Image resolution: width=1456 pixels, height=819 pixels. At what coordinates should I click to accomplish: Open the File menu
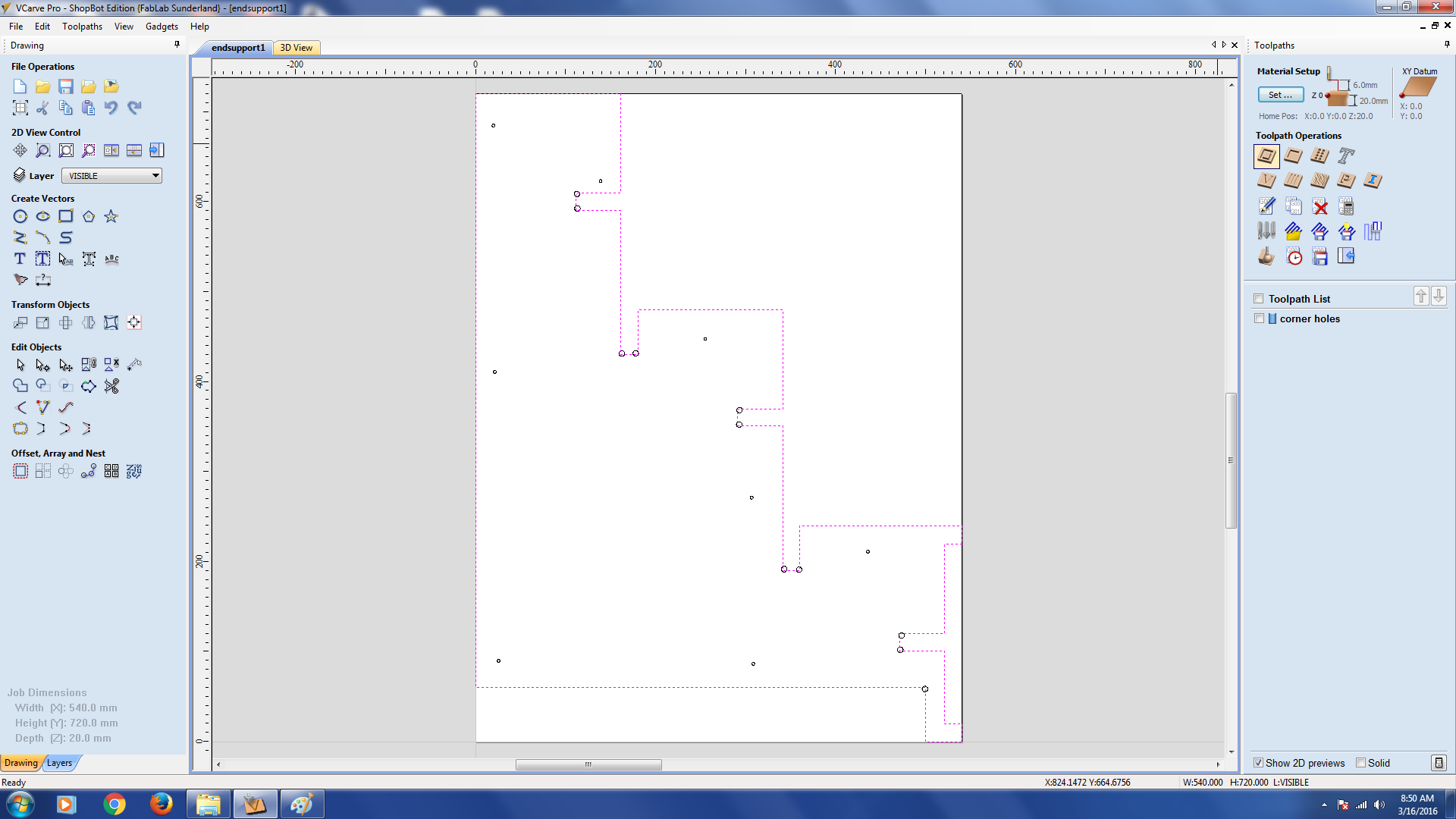coord(16,27)
